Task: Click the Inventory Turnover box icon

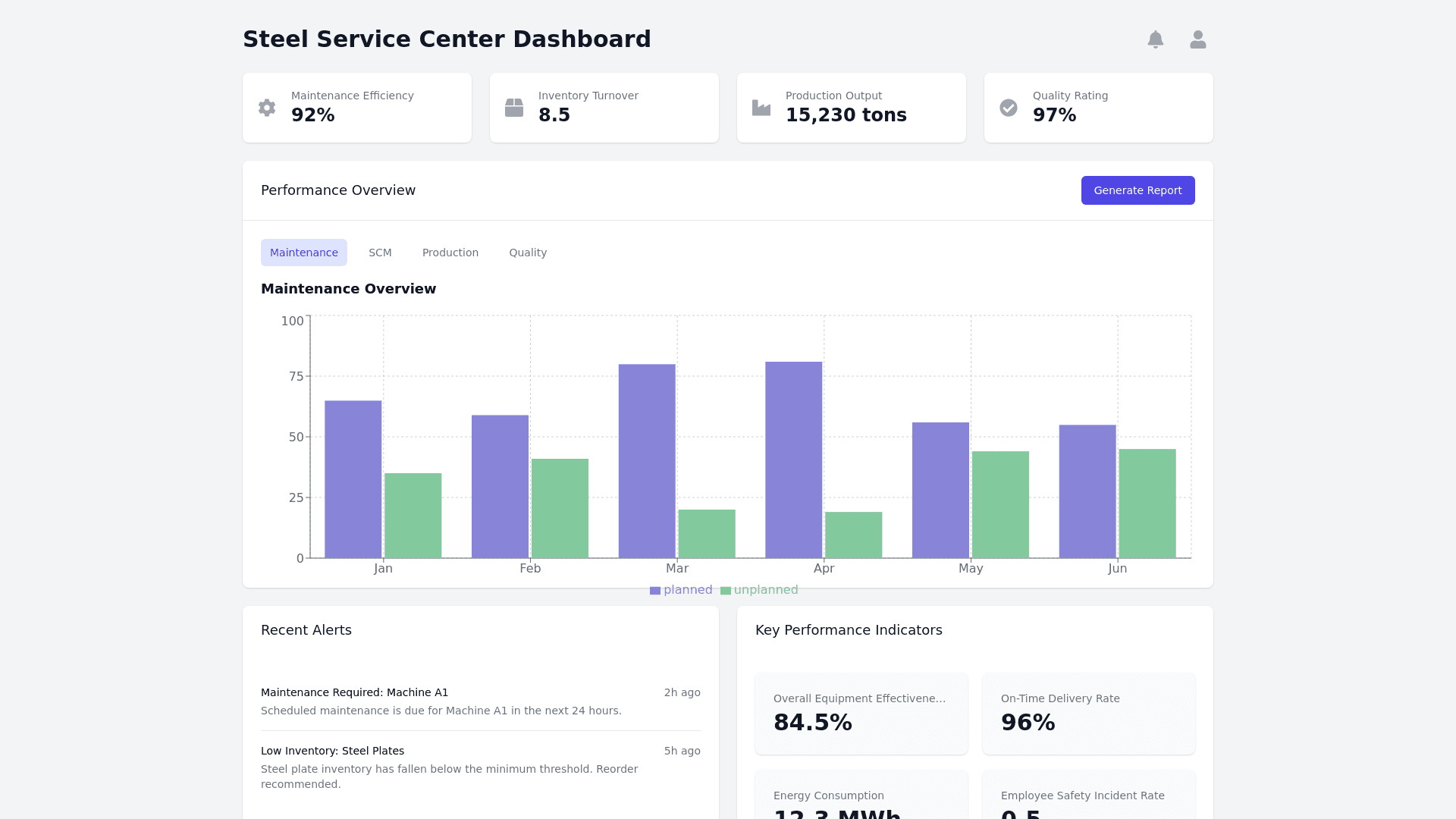Action: coord(514,108)
